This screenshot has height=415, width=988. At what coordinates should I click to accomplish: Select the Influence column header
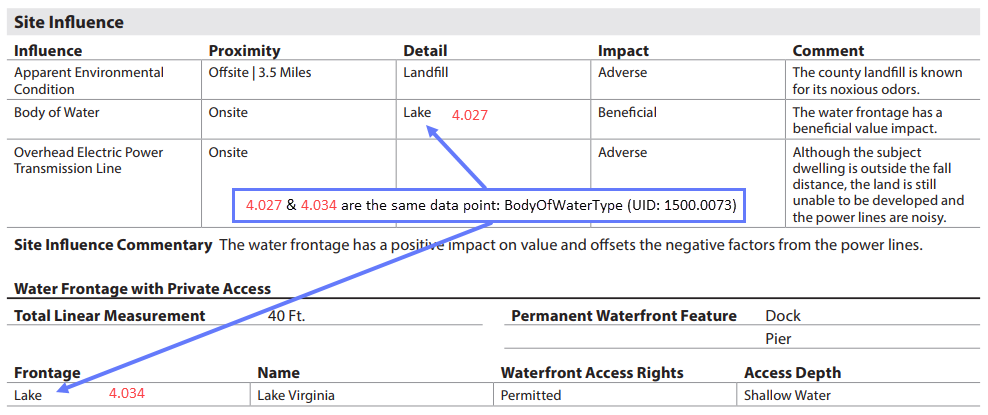[48, 51]
